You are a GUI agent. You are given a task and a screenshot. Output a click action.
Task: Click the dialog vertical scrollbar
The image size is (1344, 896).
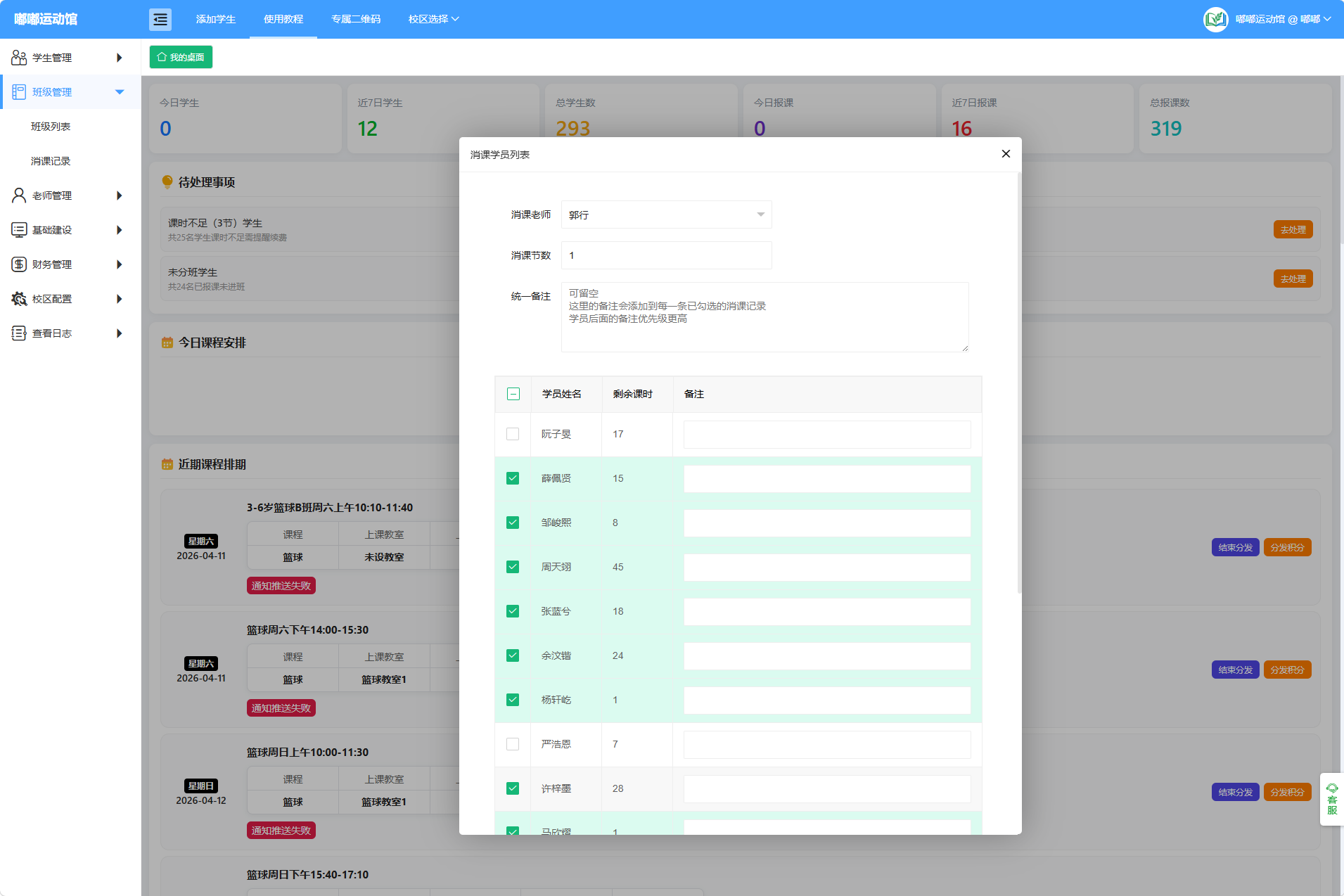click(1019, 383)
